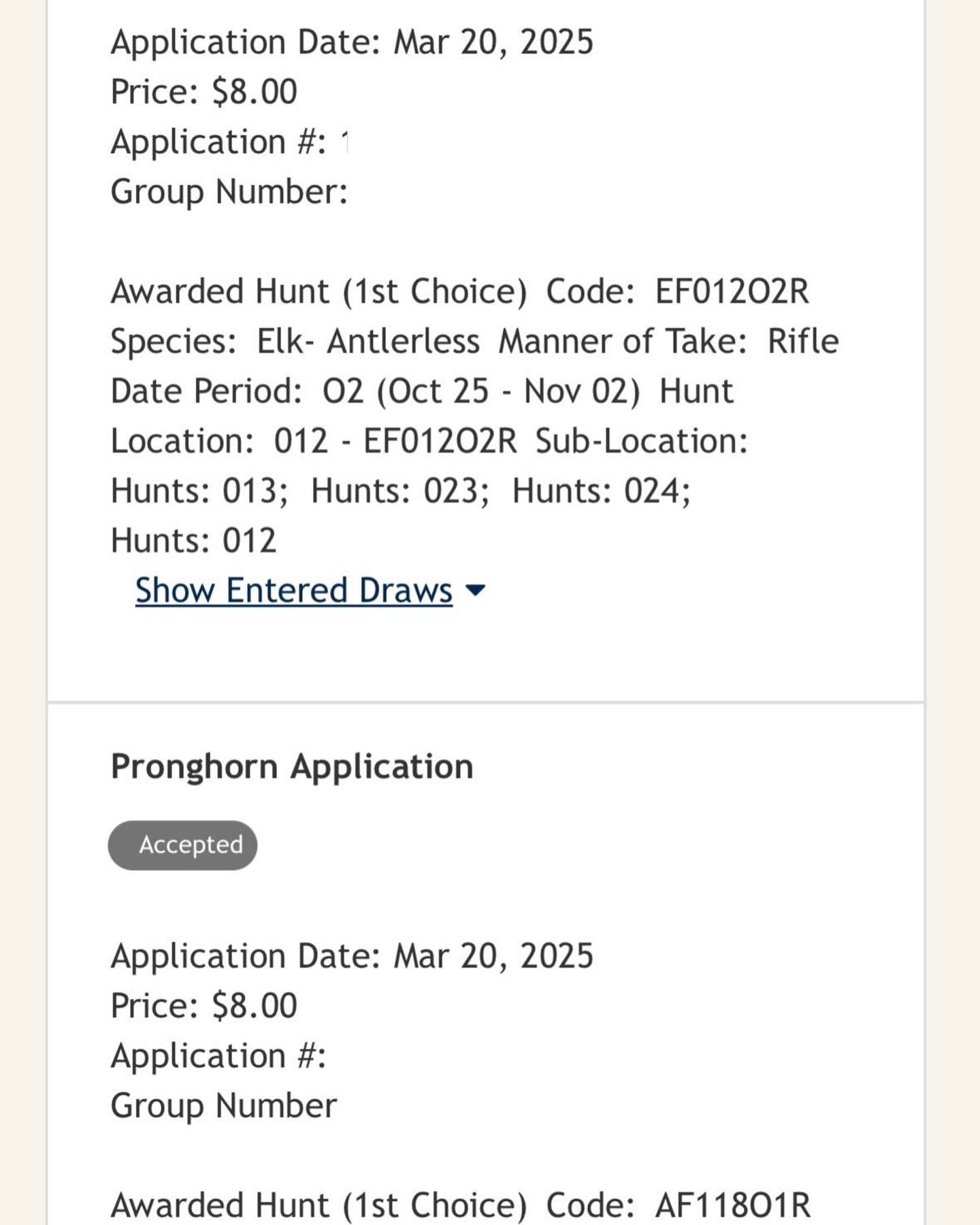Click the elk Application # field value
This screenshot has height=1225, width=980.
point(344,142)
